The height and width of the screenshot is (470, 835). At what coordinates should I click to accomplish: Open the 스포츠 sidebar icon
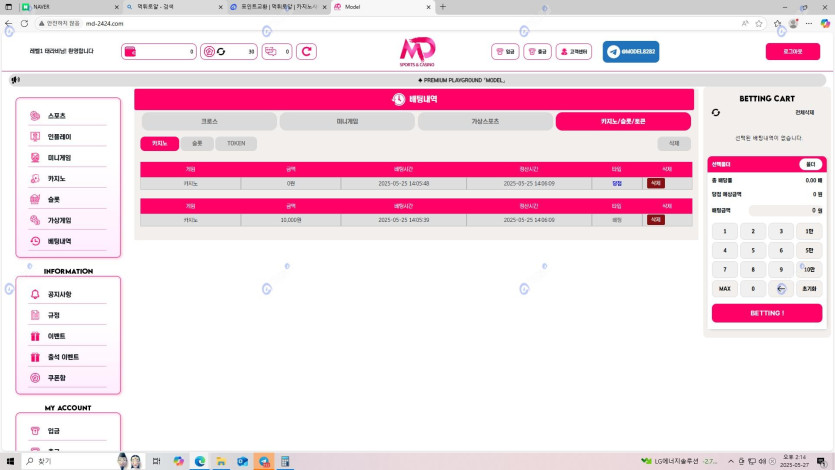coord(35,116)
